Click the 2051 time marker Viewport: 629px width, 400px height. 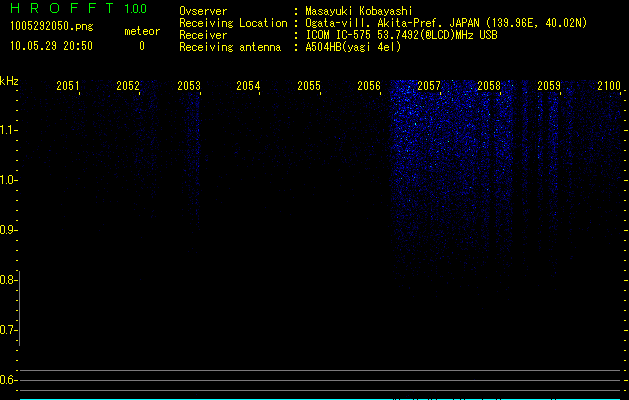pyautogui.click(x=68, y=86)
